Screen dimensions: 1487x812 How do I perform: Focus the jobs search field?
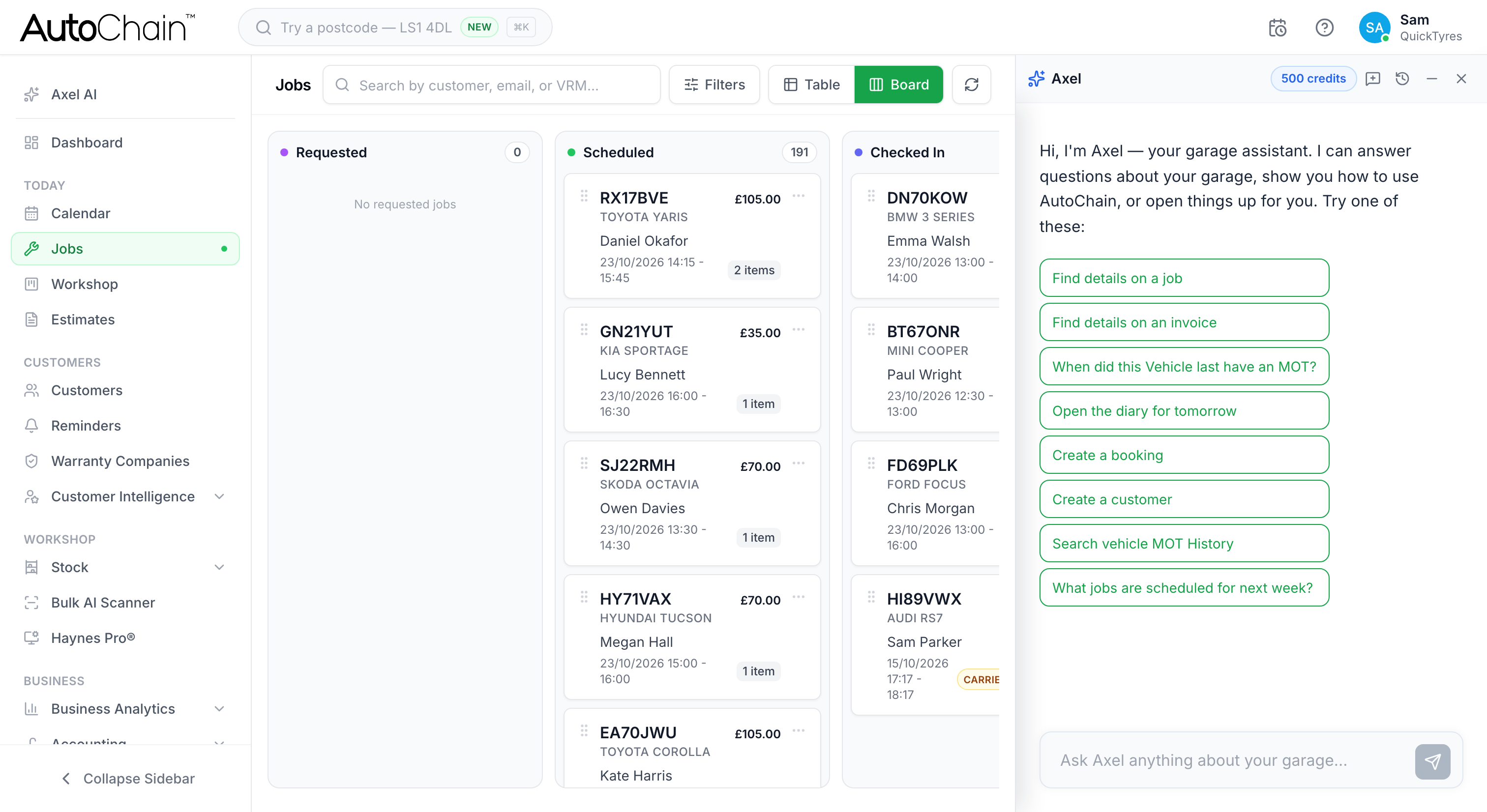491,85
